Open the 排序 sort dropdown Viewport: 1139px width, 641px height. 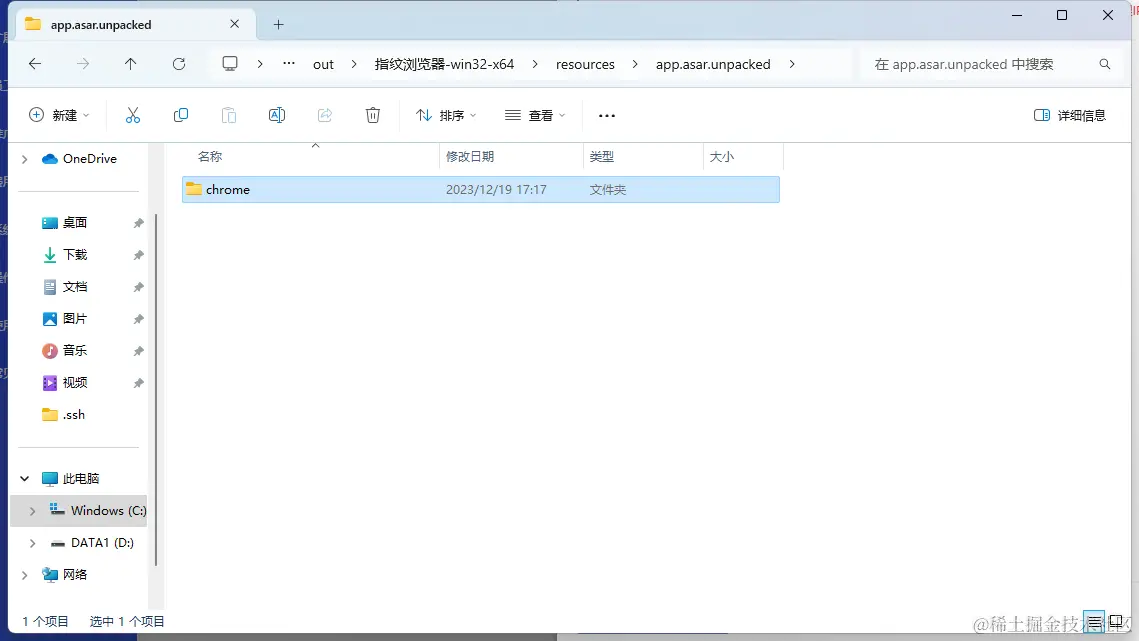pos(446,115)
